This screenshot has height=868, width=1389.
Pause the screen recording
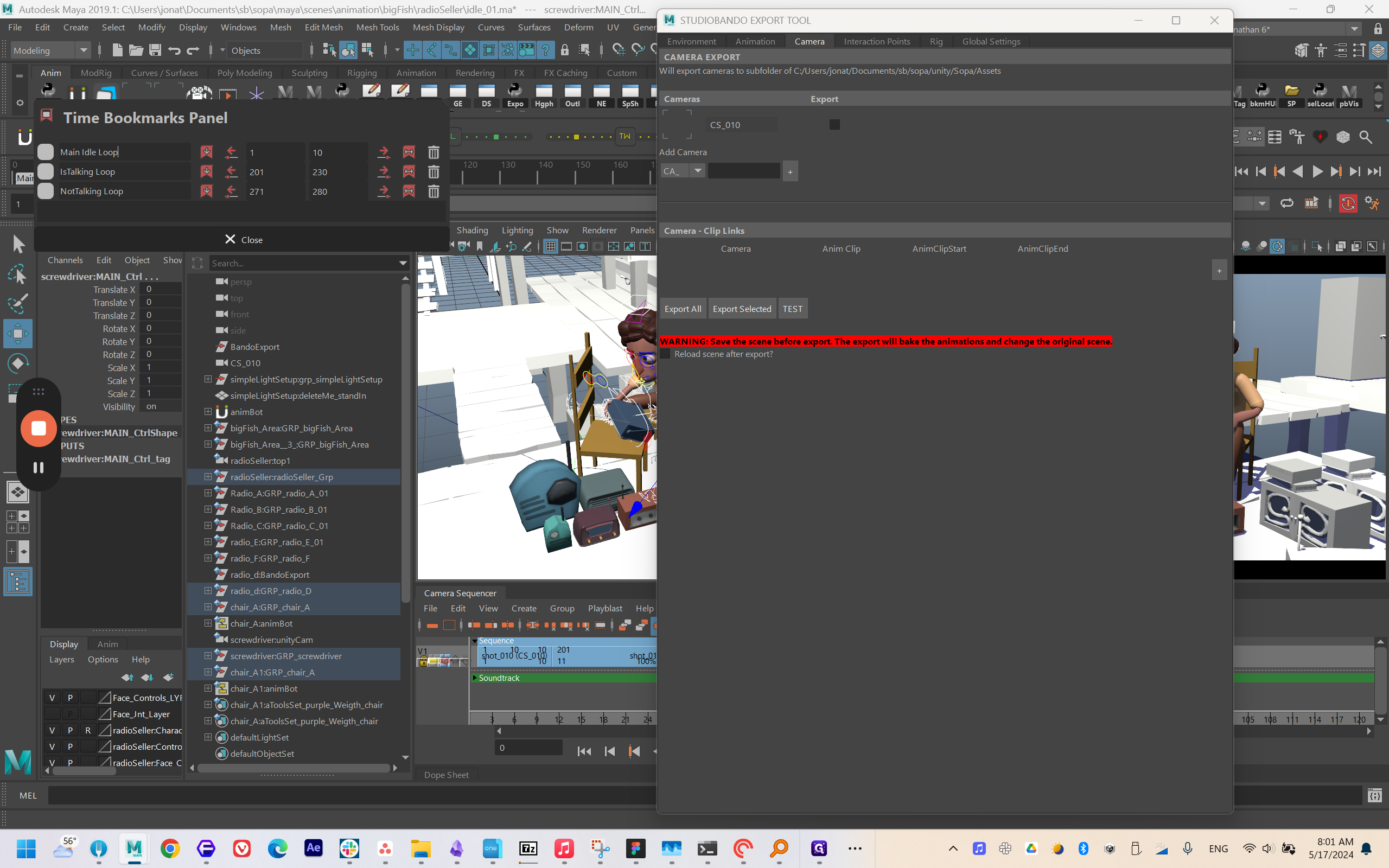pyautogui.click(x=39, y=467)
